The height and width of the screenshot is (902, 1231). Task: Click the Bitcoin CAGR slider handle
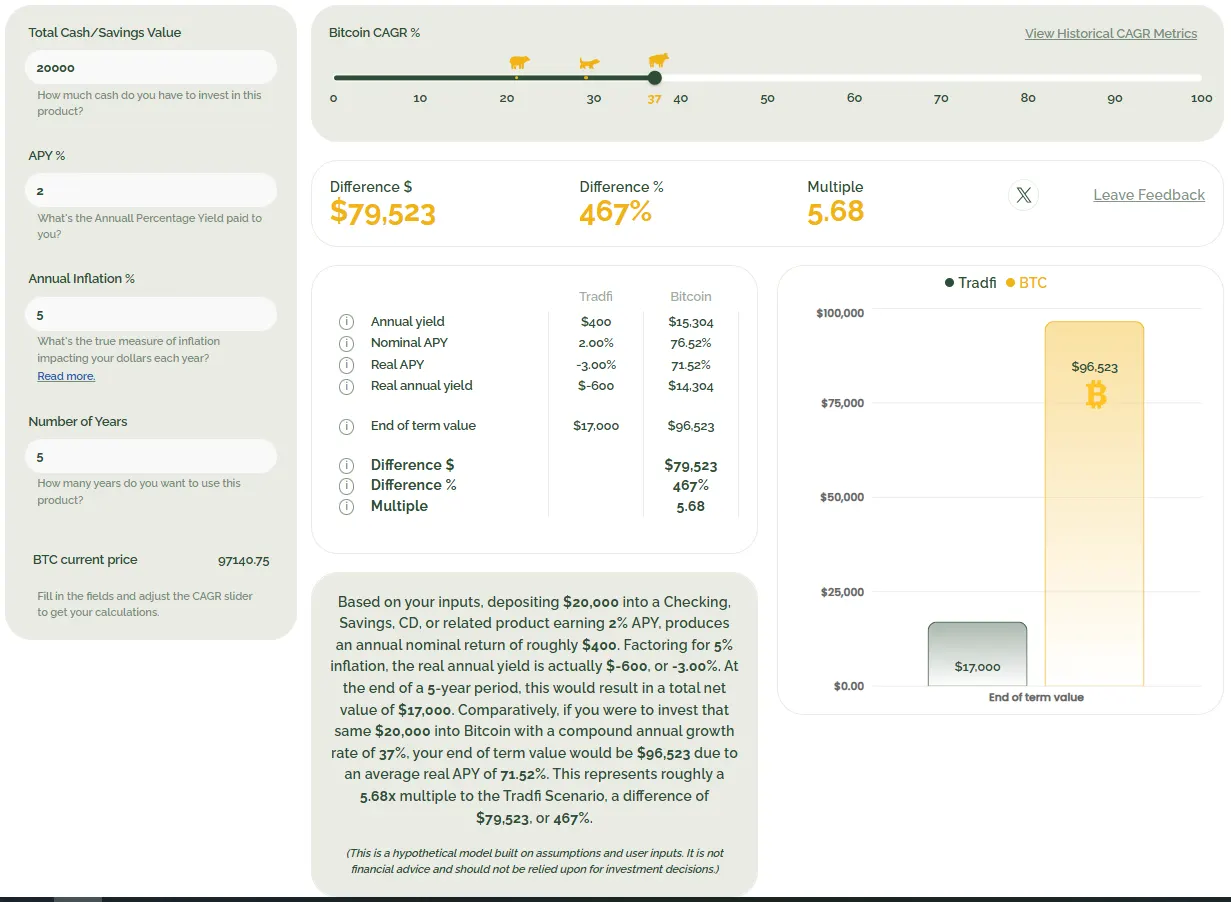tap(655, 78)
